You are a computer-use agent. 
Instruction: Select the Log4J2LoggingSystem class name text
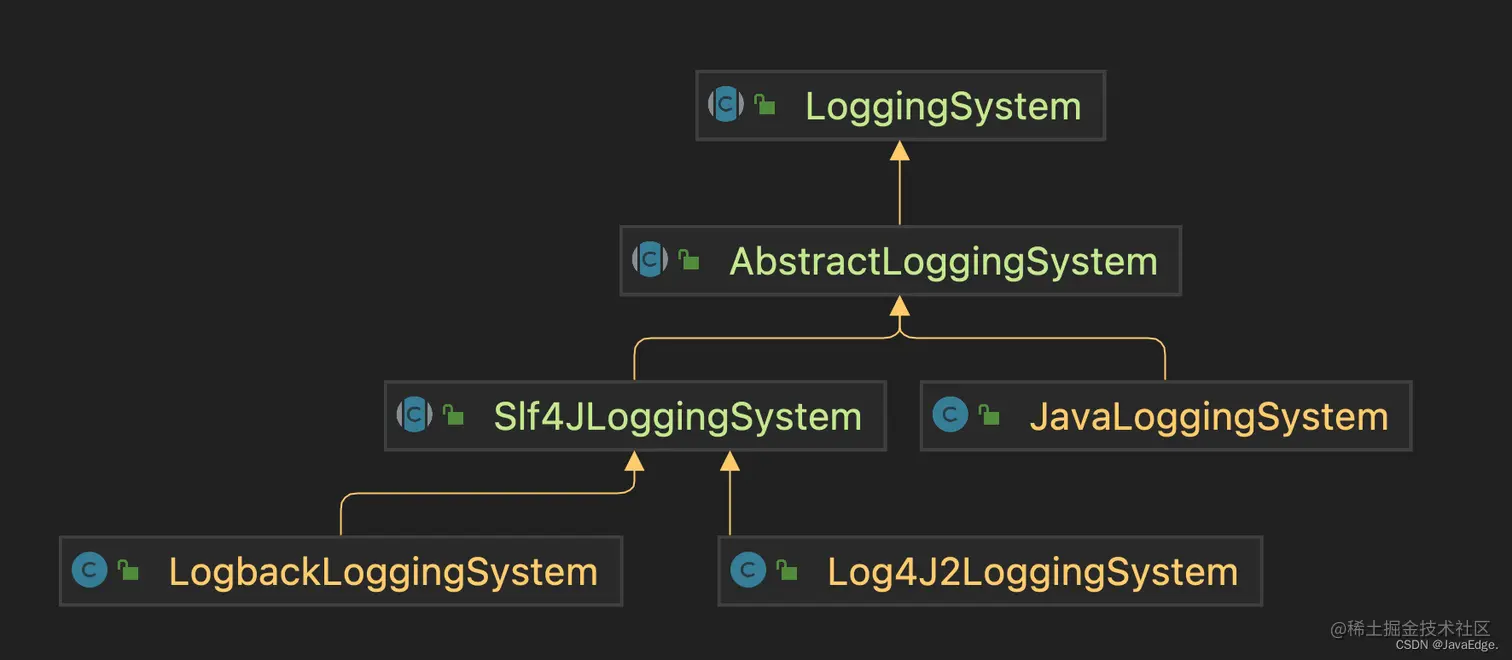[x=1032, y=572]
